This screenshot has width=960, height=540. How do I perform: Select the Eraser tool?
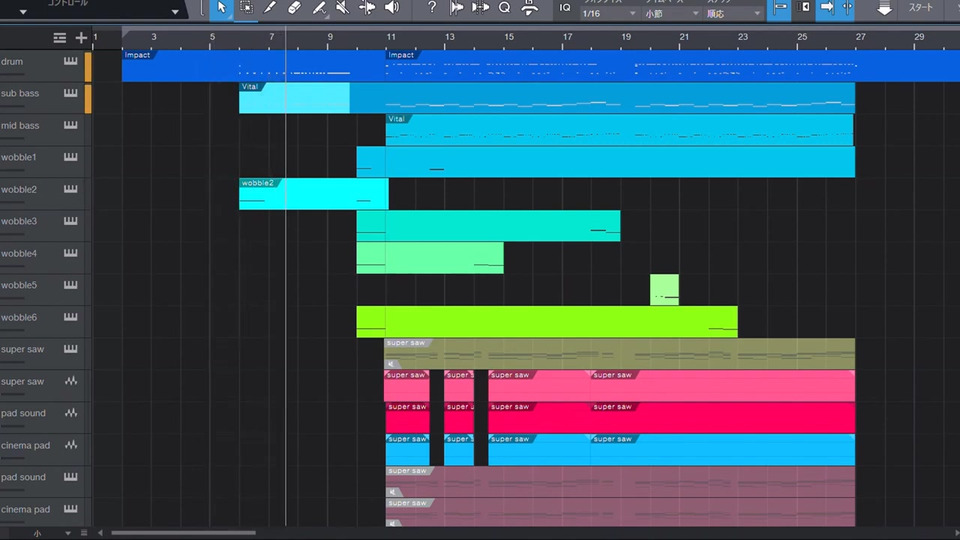point(294,8)
